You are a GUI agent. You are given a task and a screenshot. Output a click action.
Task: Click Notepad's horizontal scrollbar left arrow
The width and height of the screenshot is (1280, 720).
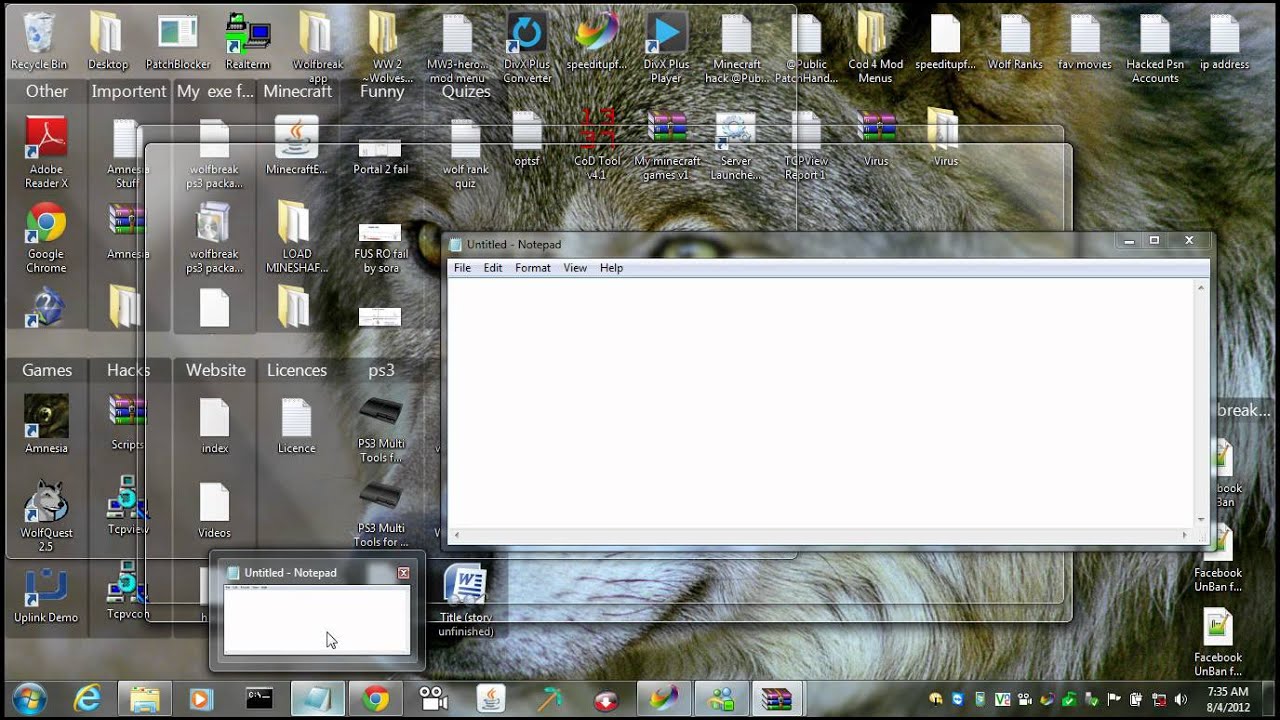coord(456,535)
